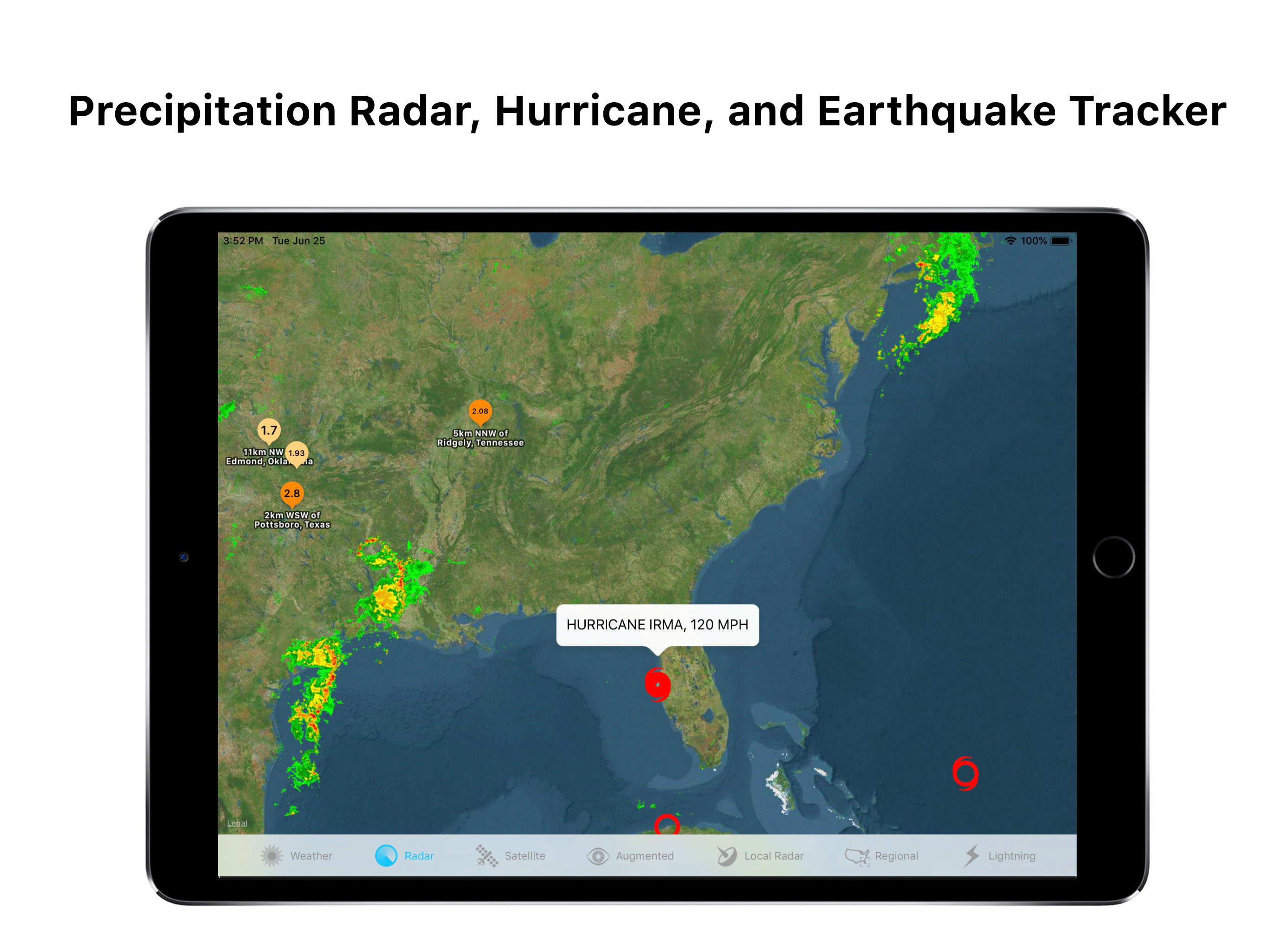Tap the hurricane marker near Cuba
This screenshot has width=1270, height=952.
pos(667,825)
